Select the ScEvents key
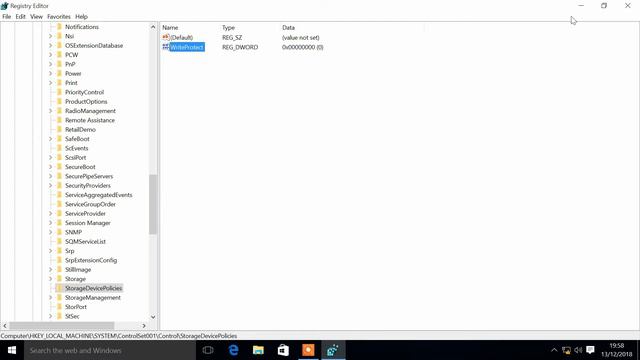Viewport: 640px width, 360px height. point(76,149)
